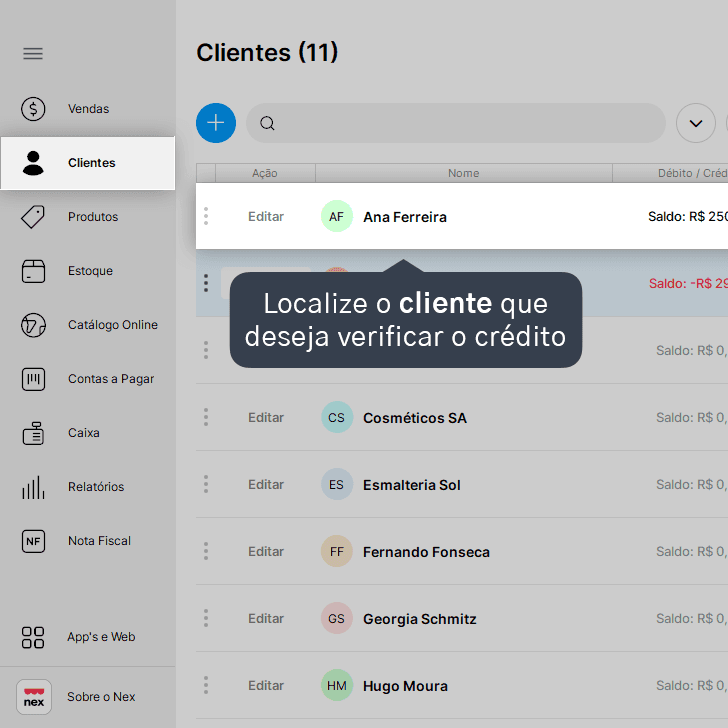Click Editar for Georgia Schmitz
728x728 pixels.
[266, 619]
